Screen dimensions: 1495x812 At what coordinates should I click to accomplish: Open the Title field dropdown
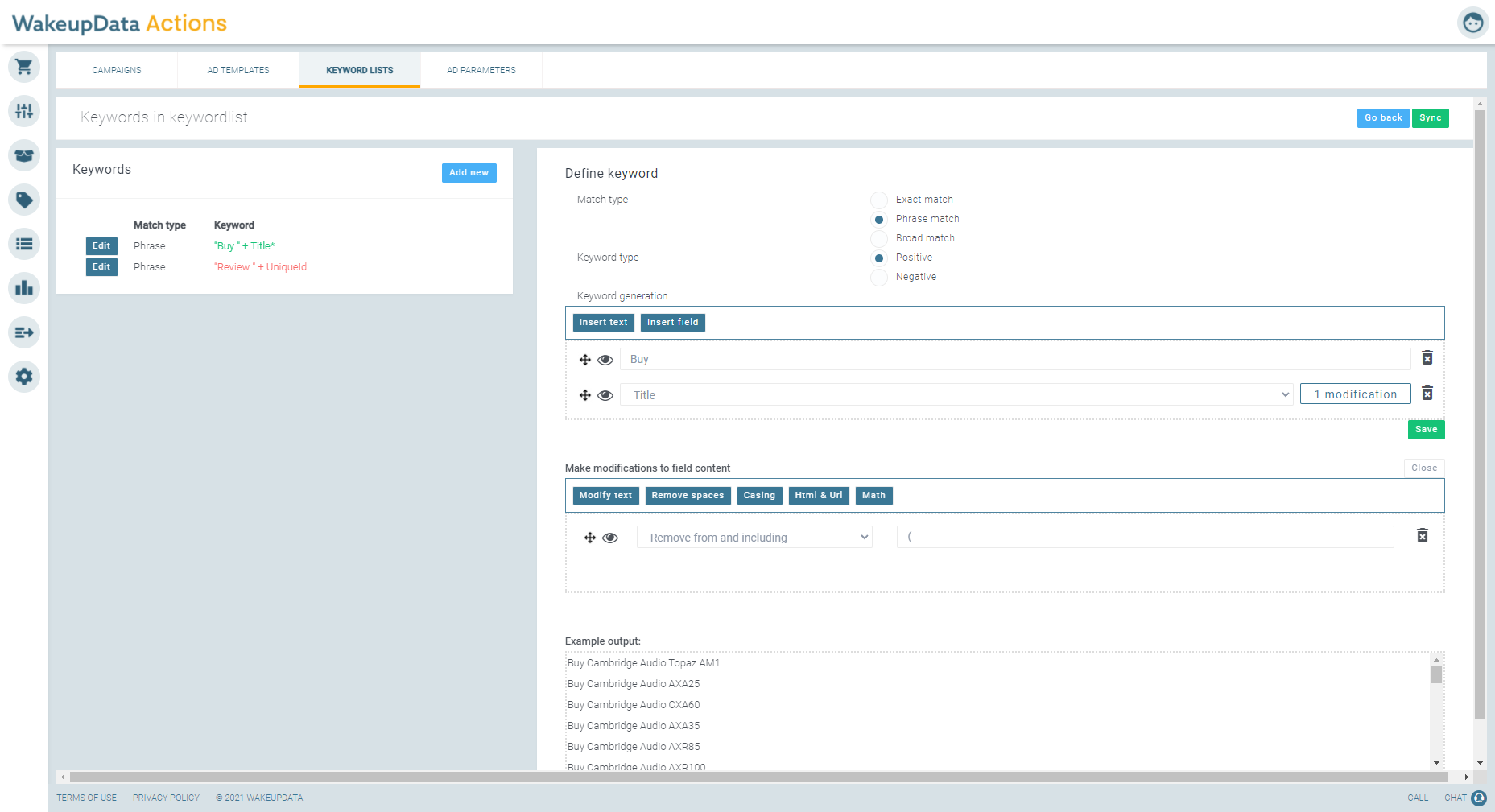tap(956, 394)
